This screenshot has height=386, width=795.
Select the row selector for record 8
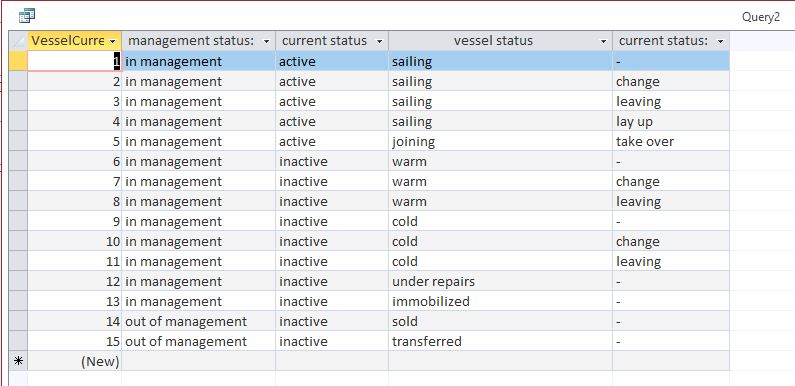[18, 201]
